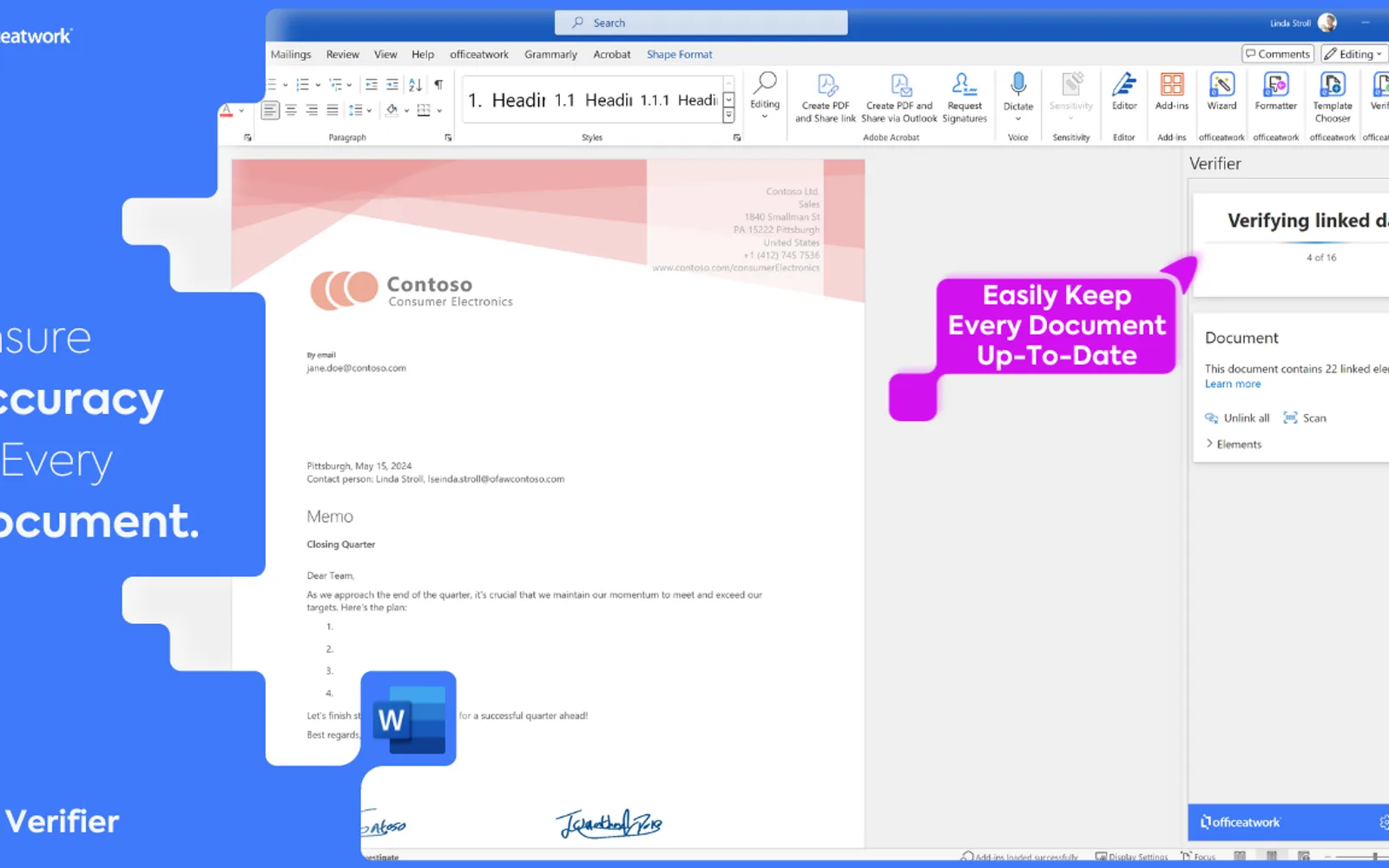The height and width of the screenshot is (868, 1389).
Task: Open the Editing mode dropdown button
Action: (x=1354, y=54)
